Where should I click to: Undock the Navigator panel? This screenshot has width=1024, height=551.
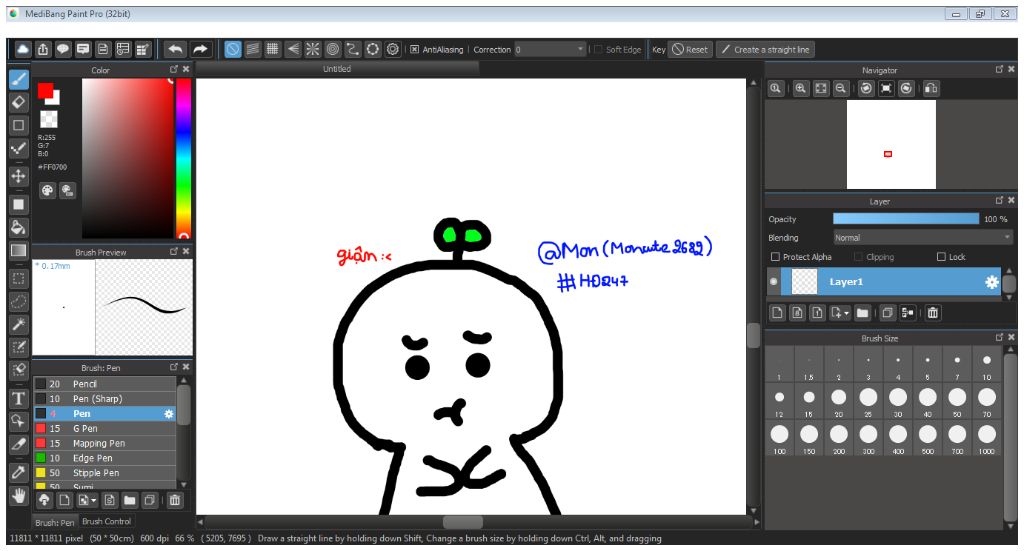(999, 69)
